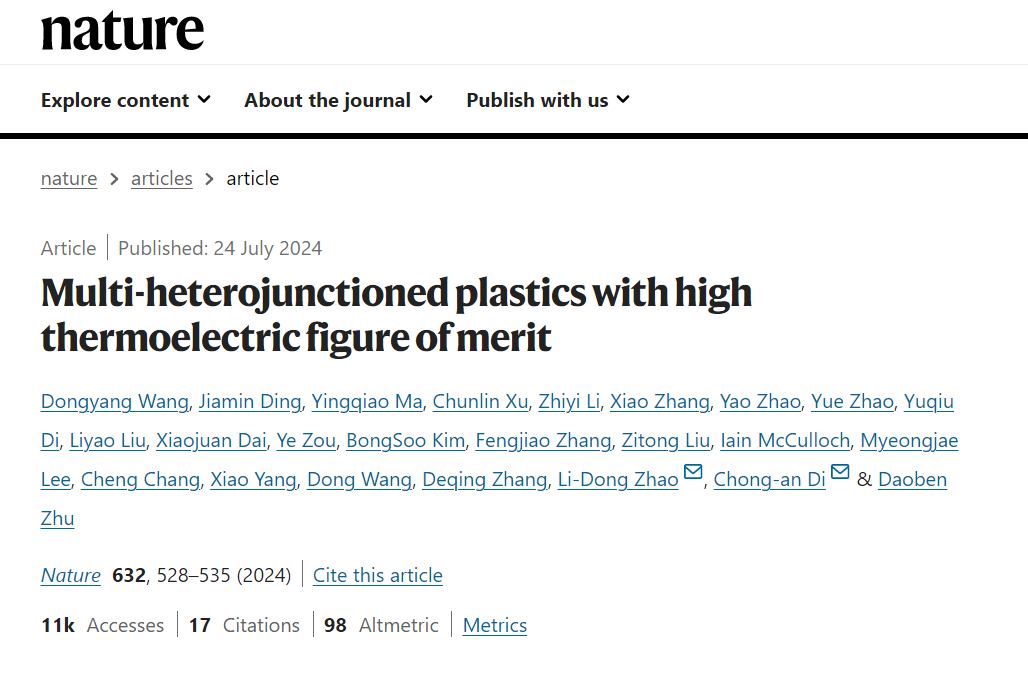The image size is (1028, 681).
Task: Open the About the journal dropdown
Action: click(x=338, y=100)
